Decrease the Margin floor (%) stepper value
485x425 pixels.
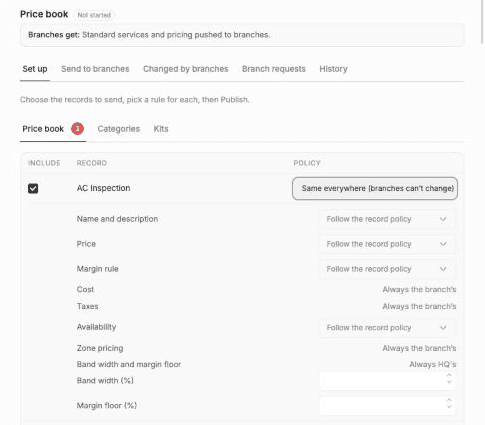coord(449,407)
